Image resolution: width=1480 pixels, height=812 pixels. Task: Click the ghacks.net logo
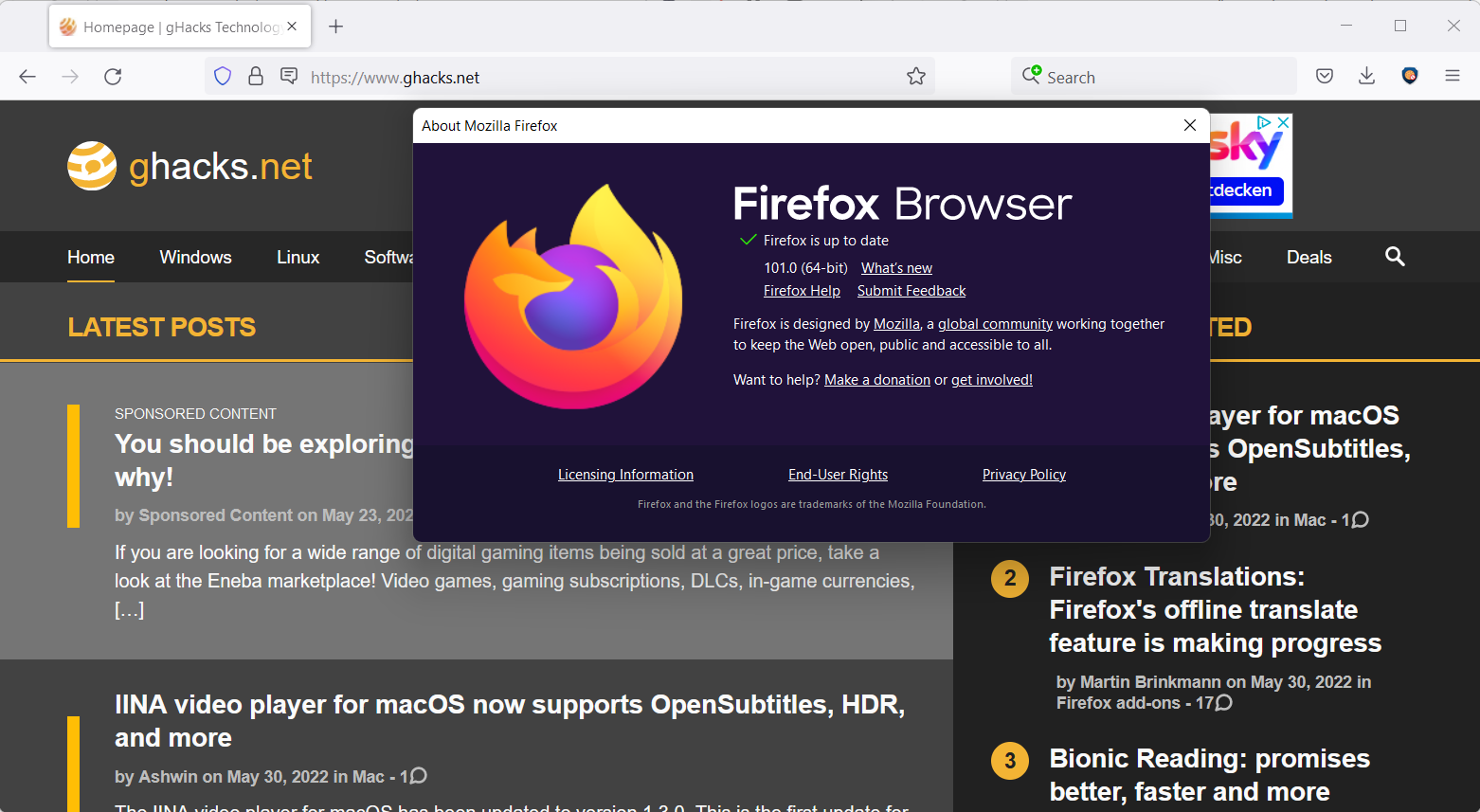point(190,167)
